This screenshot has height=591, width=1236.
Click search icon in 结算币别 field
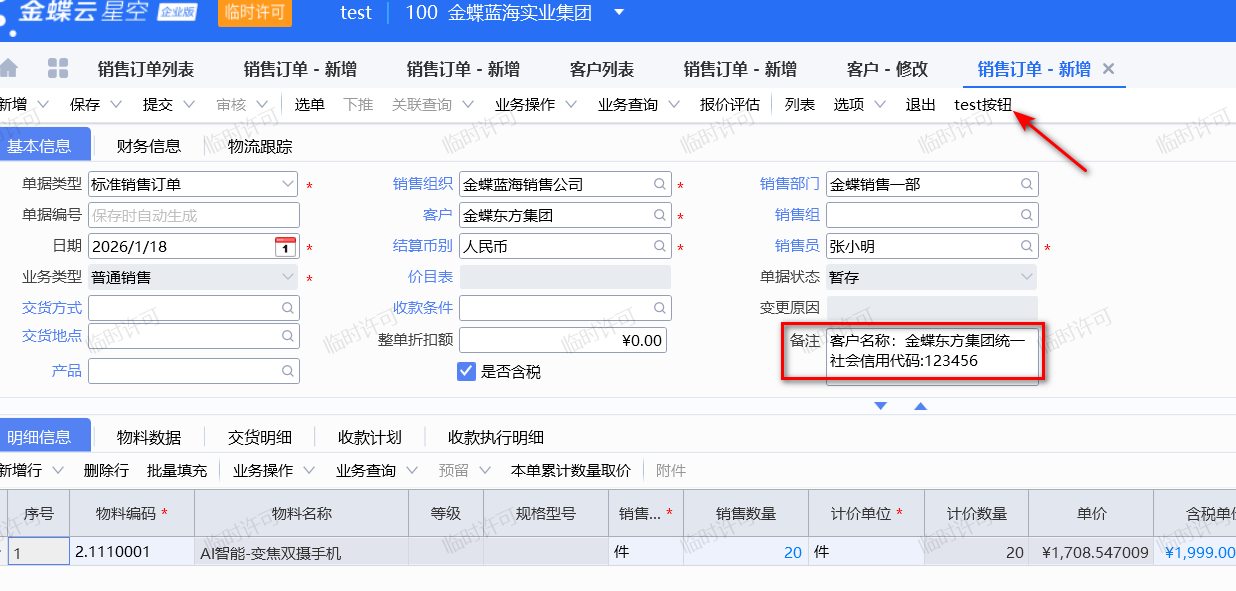pyautogui.click(x=660, y=246)
